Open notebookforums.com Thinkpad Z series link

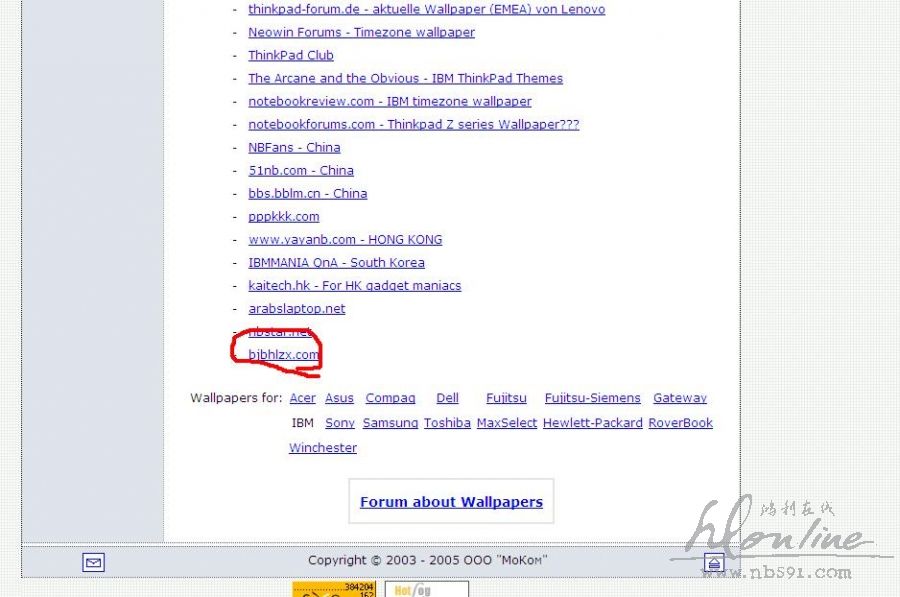tap(413, 124)
